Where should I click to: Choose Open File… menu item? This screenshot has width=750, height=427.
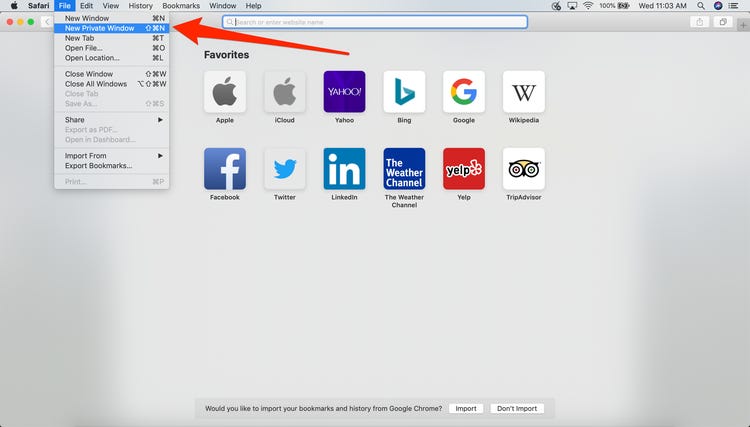pos(111,48)
